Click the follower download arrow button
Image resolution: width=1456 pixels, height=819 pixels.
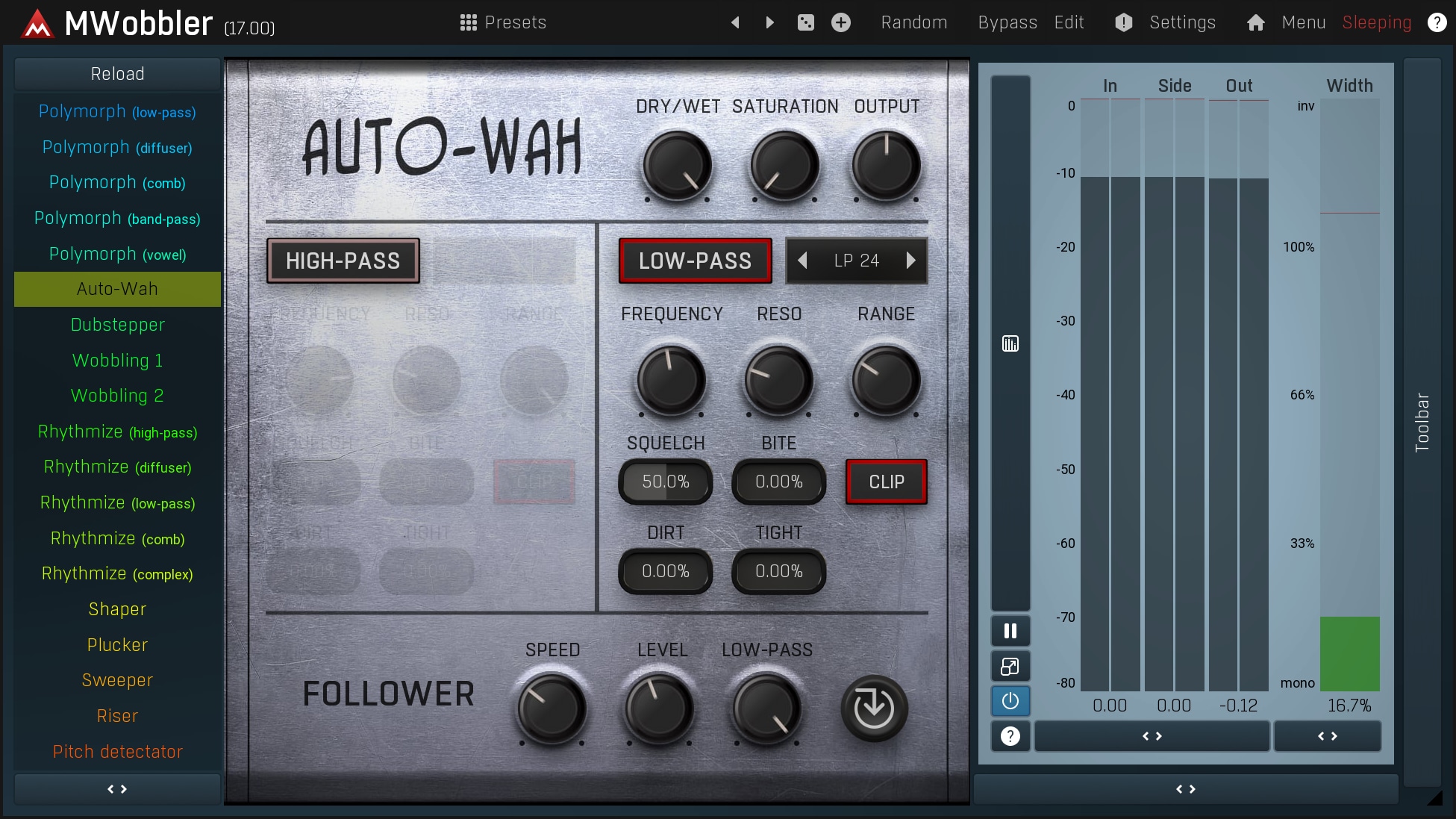873,708
